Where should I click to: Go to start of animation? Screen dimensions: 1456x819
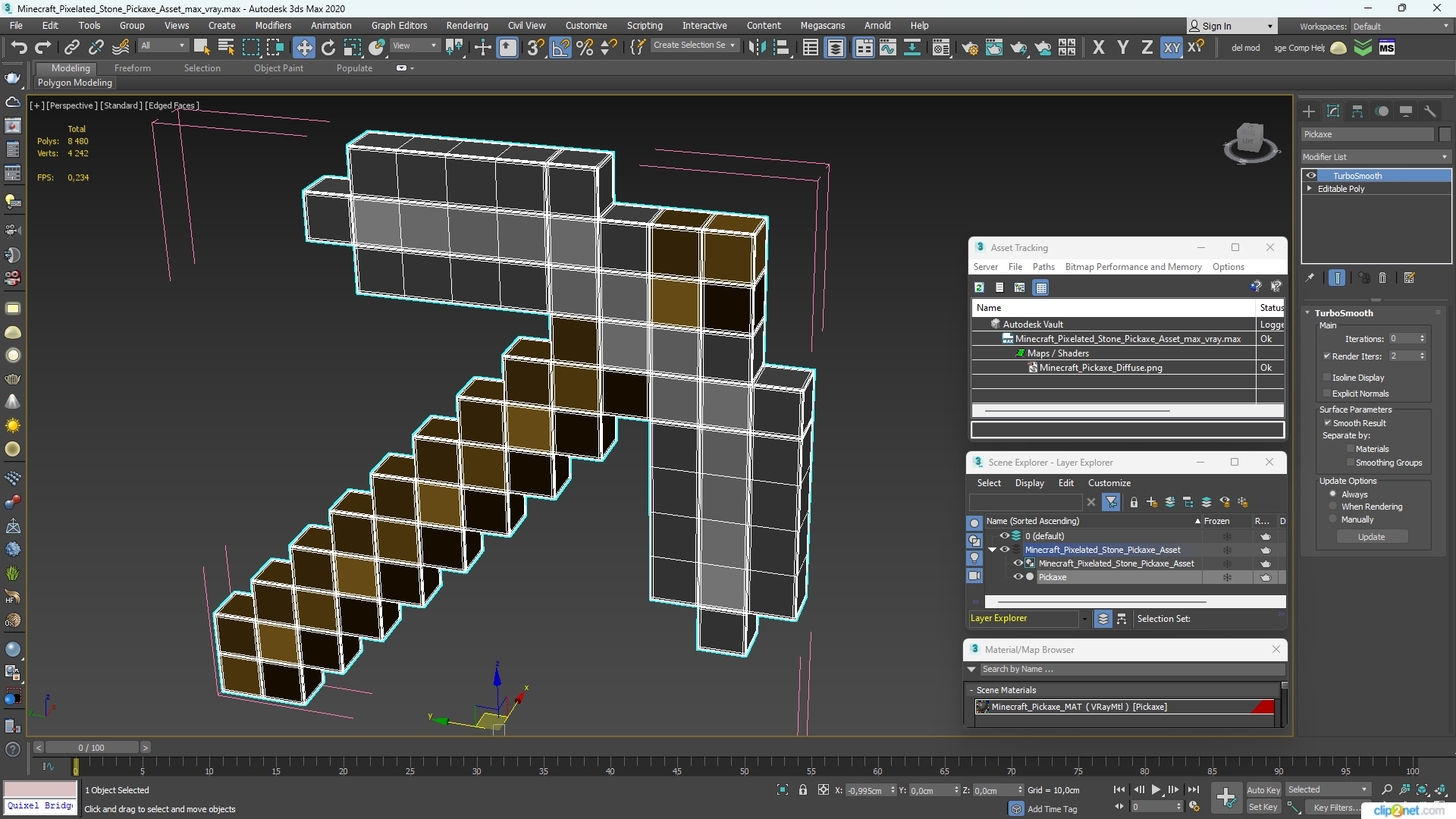tap(1119, 790)
